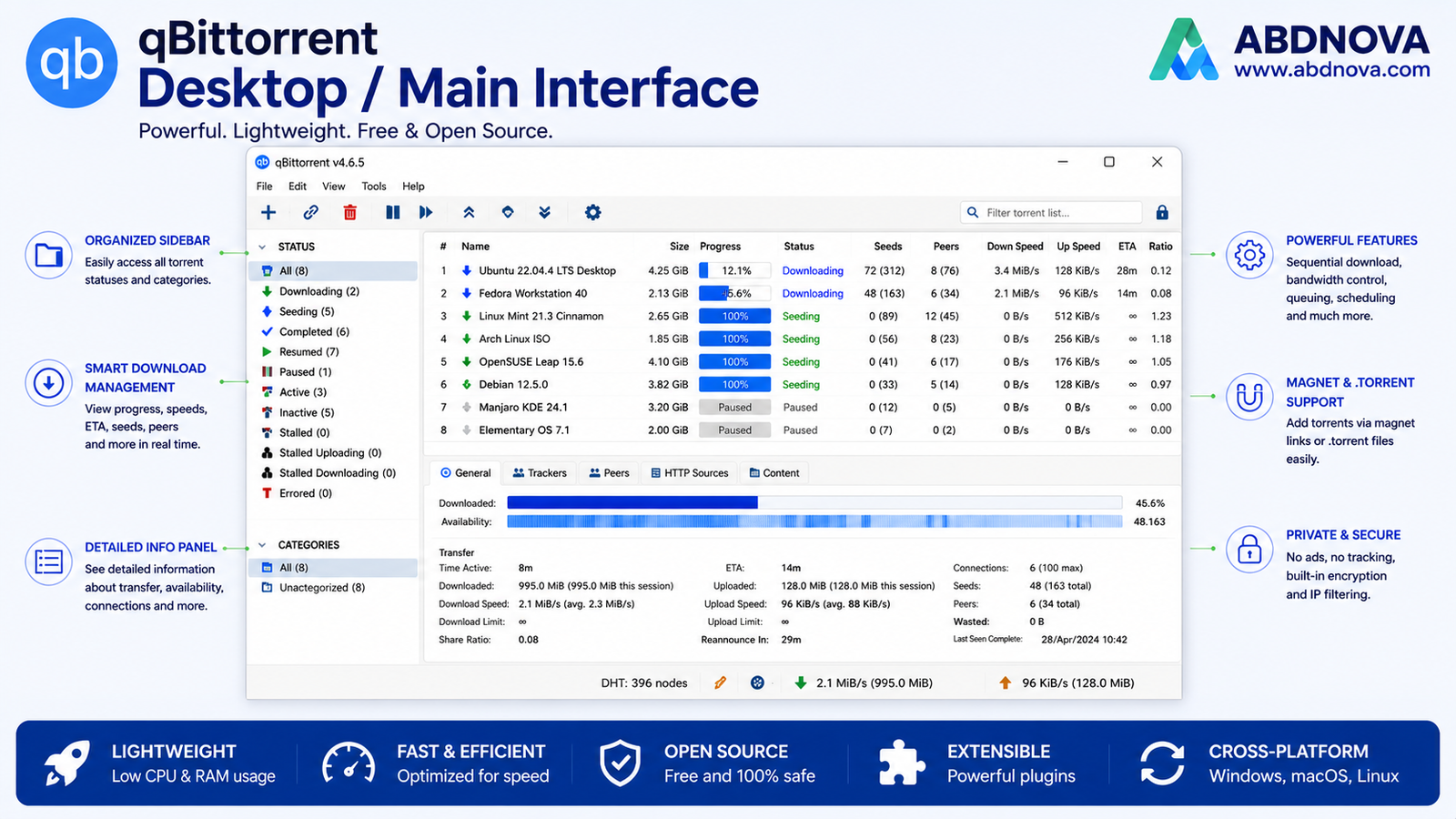This screenshot has width=1456, height=819.
Task: Switch to the Trackers tab
Action: coord(540,472)
